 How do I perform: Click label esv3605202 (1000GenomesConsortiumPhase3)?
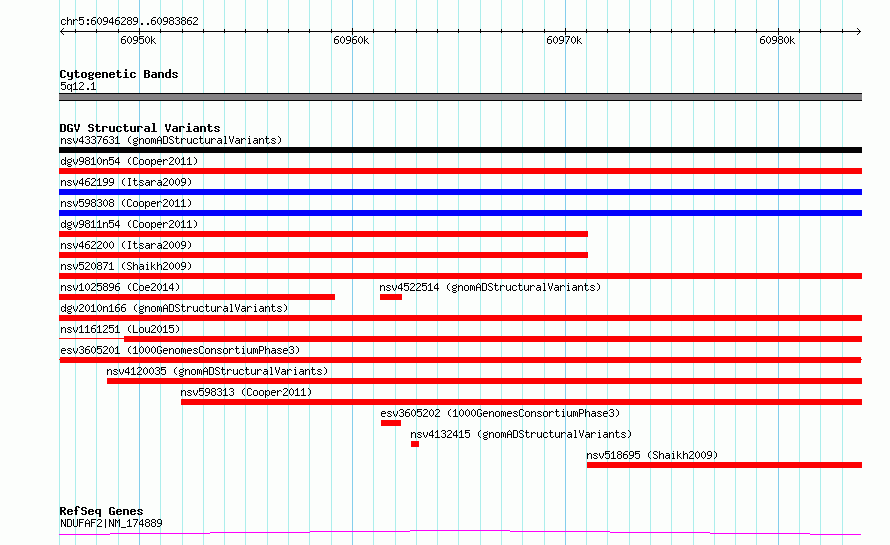500,413
